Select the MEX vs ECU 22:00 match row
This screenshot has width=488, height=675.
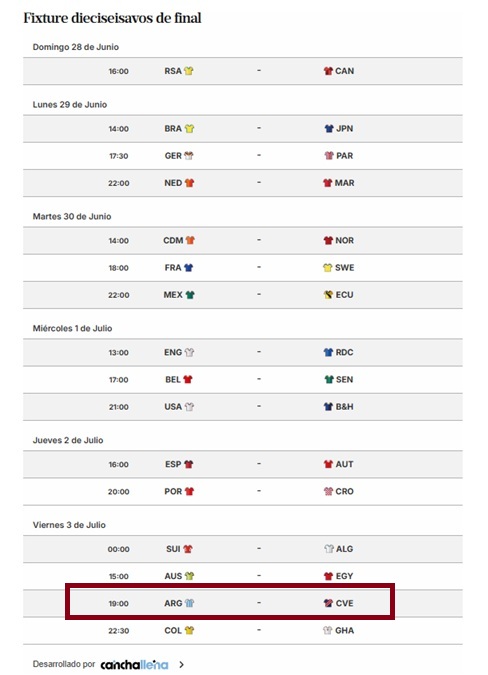pos(243,295)
